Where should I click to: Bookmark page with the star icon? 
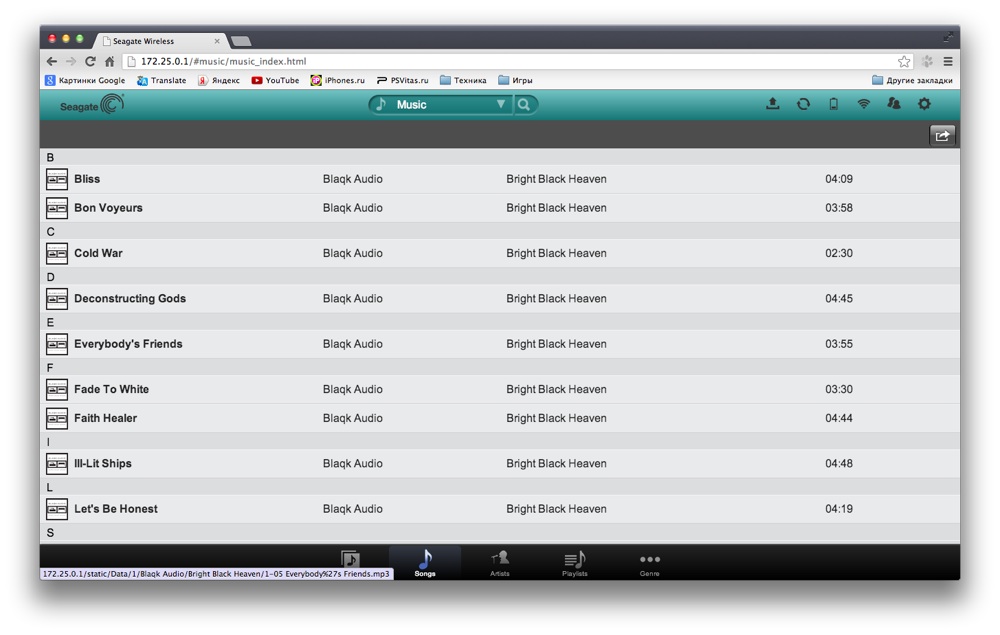[x=904, y=61]
